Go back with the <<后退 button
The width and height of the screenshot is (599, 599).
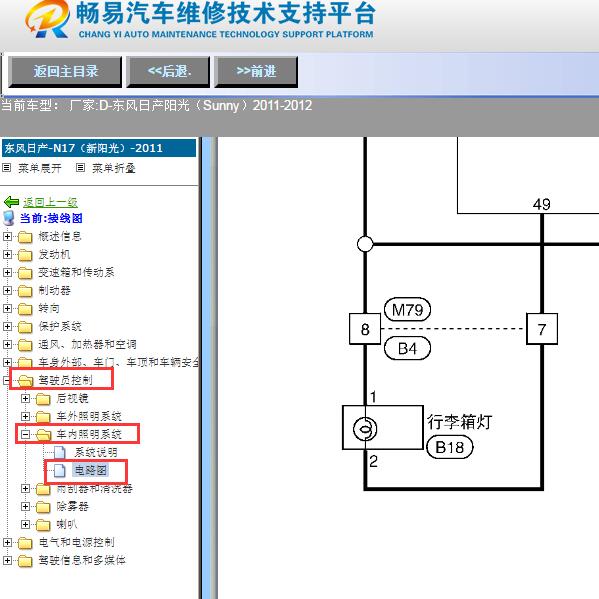168,71
